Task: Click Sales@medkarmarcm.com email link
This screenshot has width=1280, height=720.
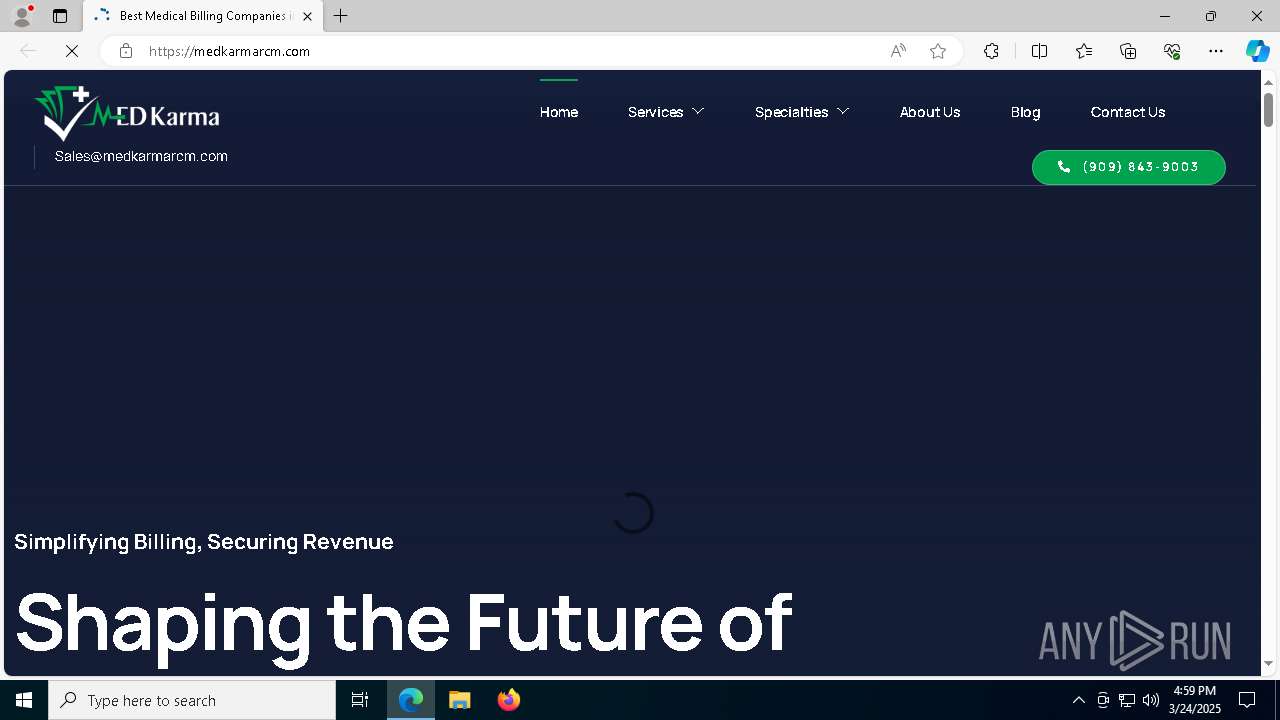Action: tap(141, 156)
